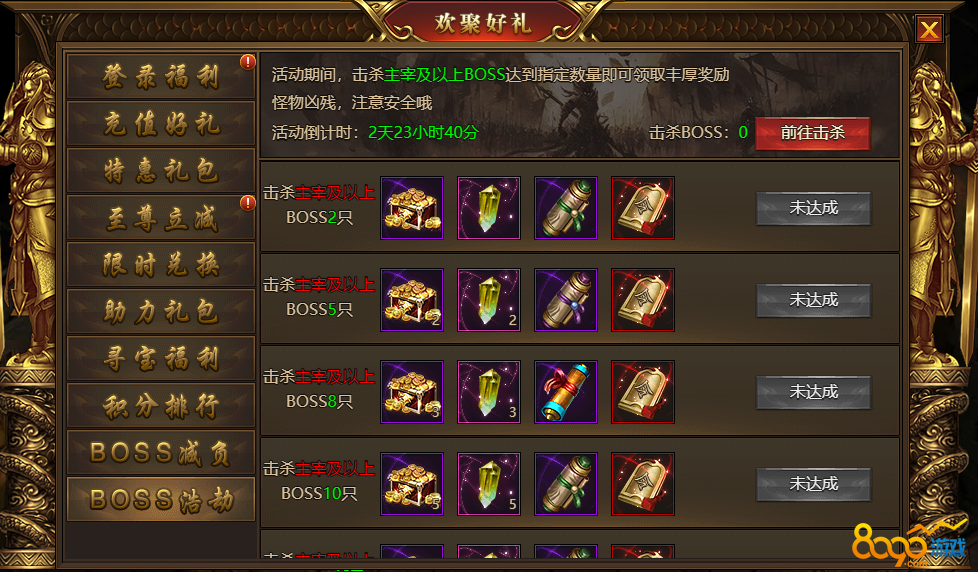Click red-blue scroll icon in BOSS8只 row

566,392
